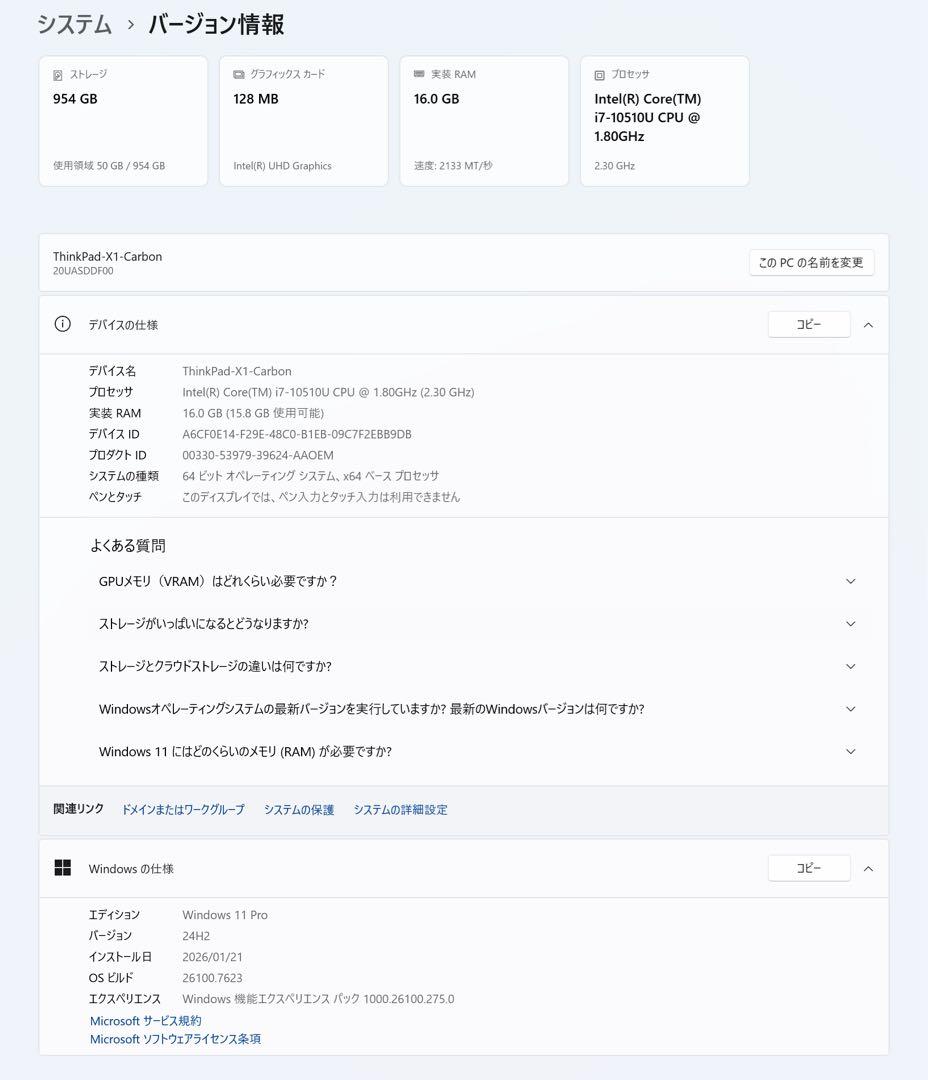Click the RAM icon in 実装 RAM card
The image size is (928, 1080).
tap(420, 75)
